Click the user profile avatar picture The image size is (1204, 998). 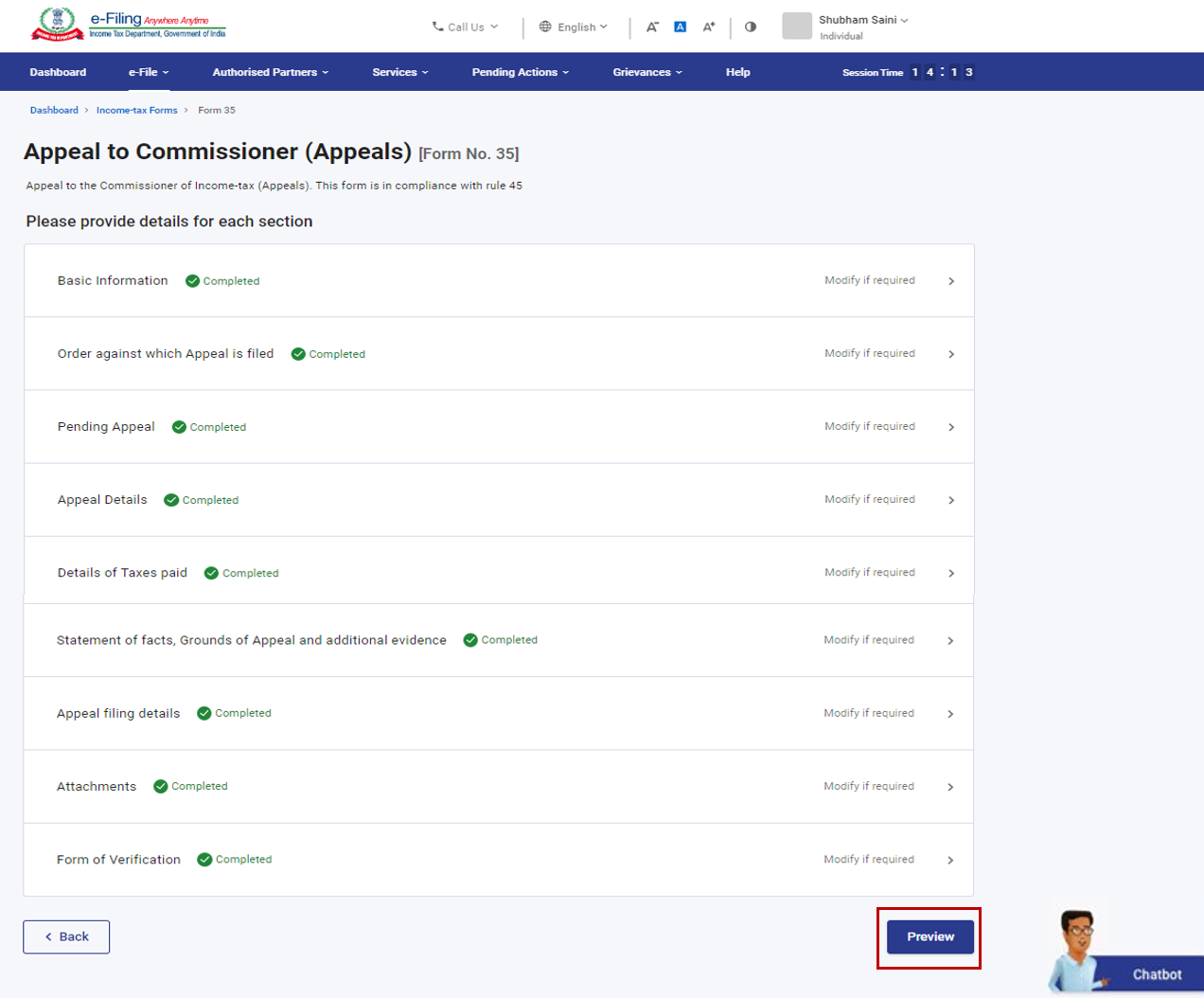coord(797,27)
